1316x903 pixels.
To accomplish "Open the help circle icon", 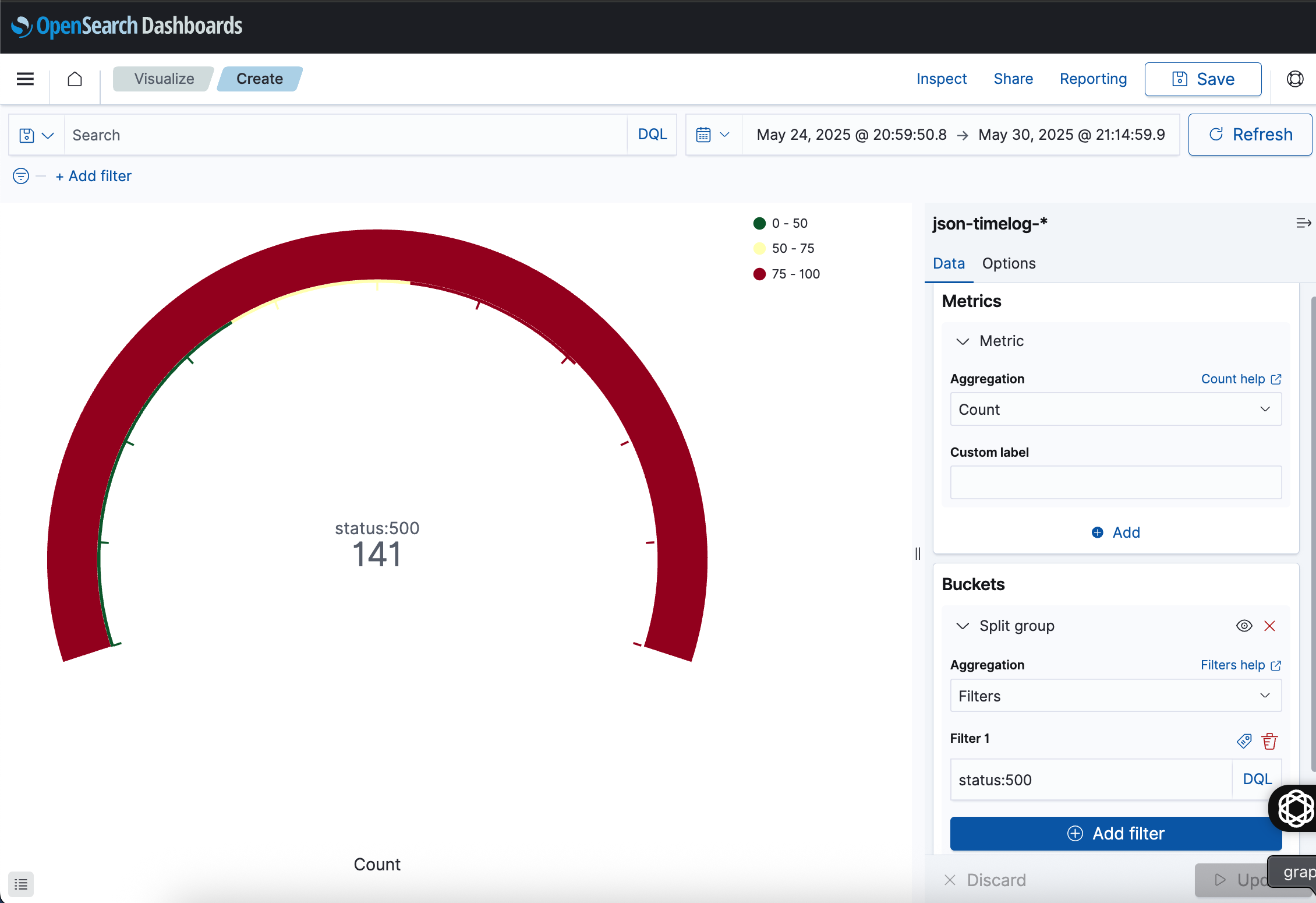I will pyautogui.click(x=1294, y=79).
